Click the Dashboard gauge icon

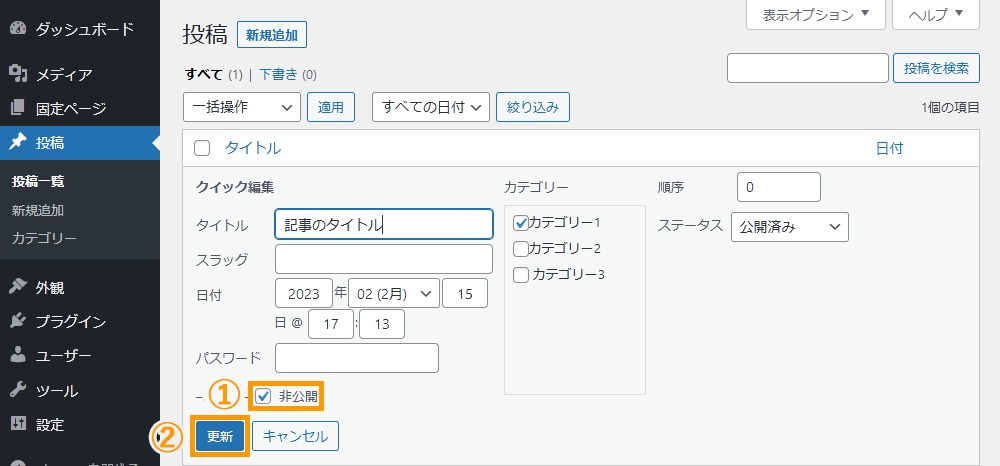tap(18, 29)
